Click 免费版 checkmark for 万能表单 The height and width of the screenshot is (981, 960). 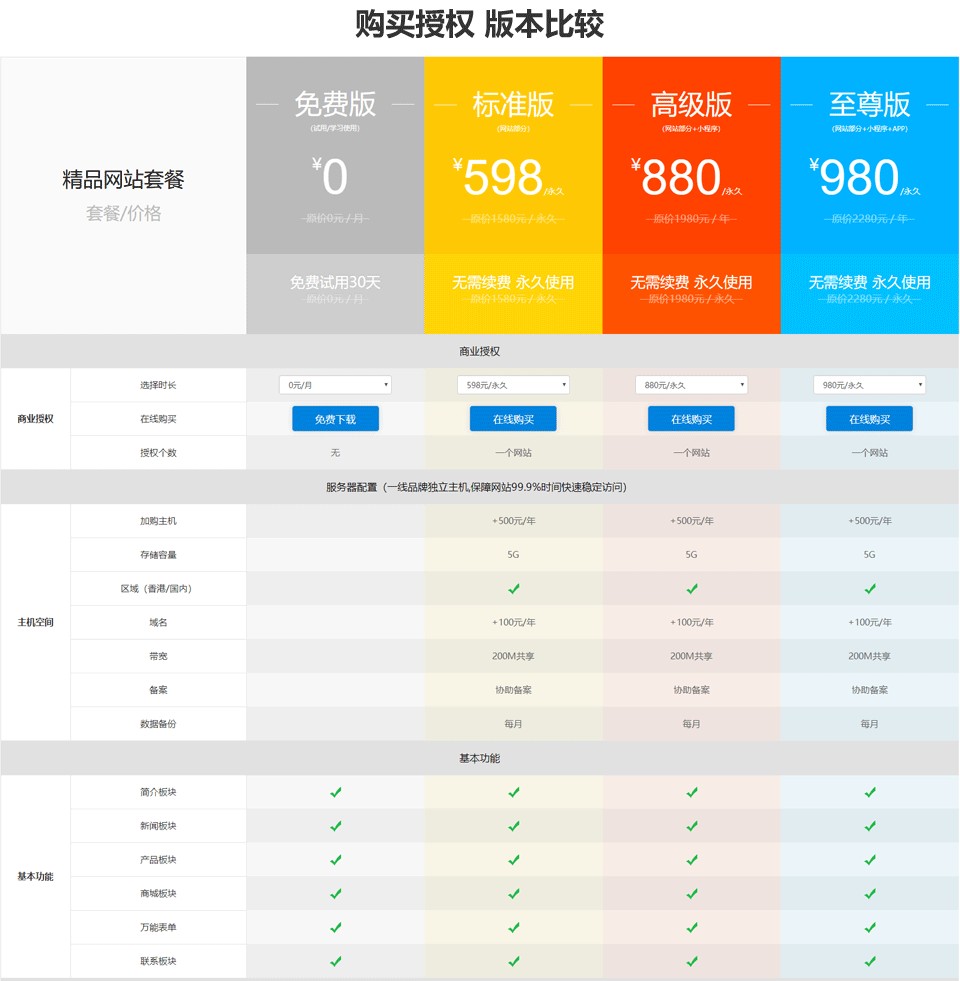(x=336, y=928)
